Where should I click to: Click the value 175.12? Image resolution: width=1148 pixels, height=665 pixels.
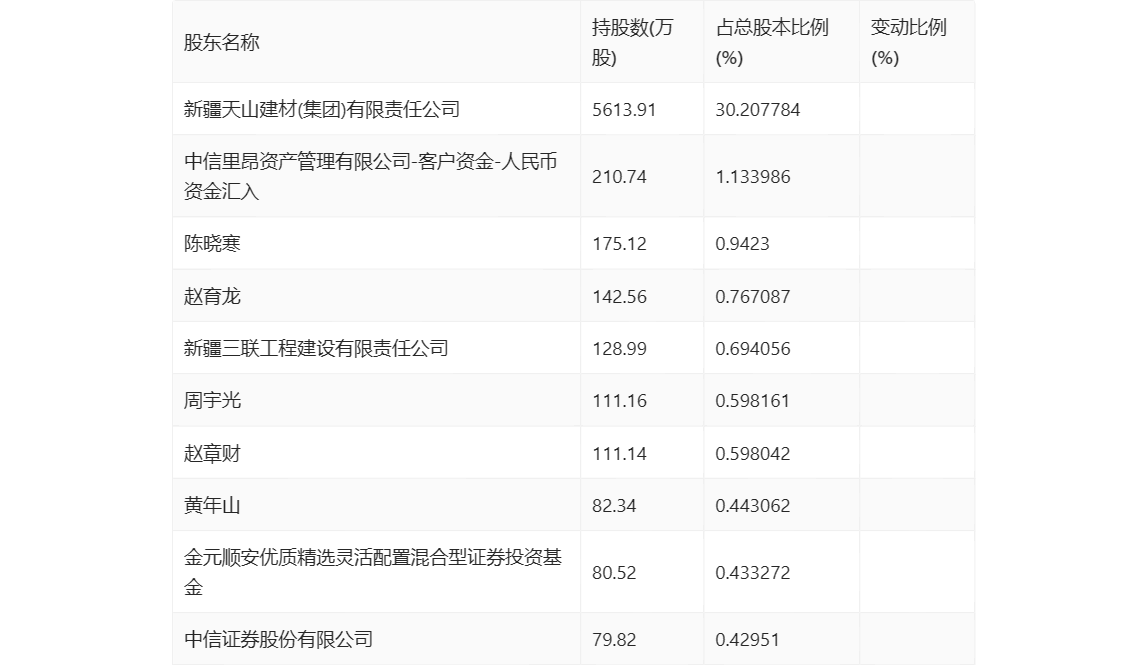coord(619,244)
